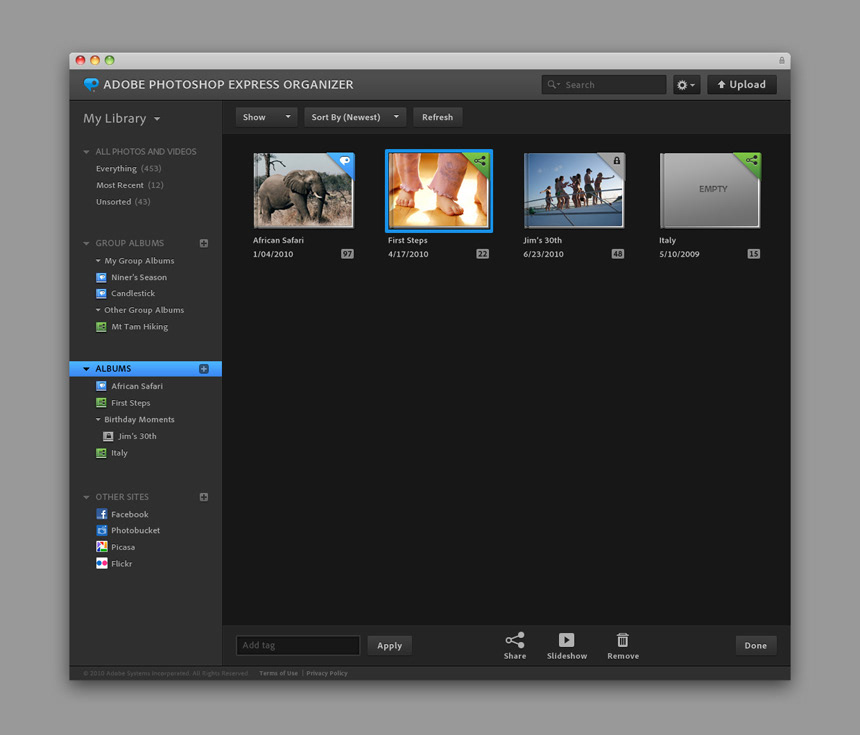Add a new group album with plus icon
Image resolution: width=860 pixels, height=735 pixels.
[204, 243]
